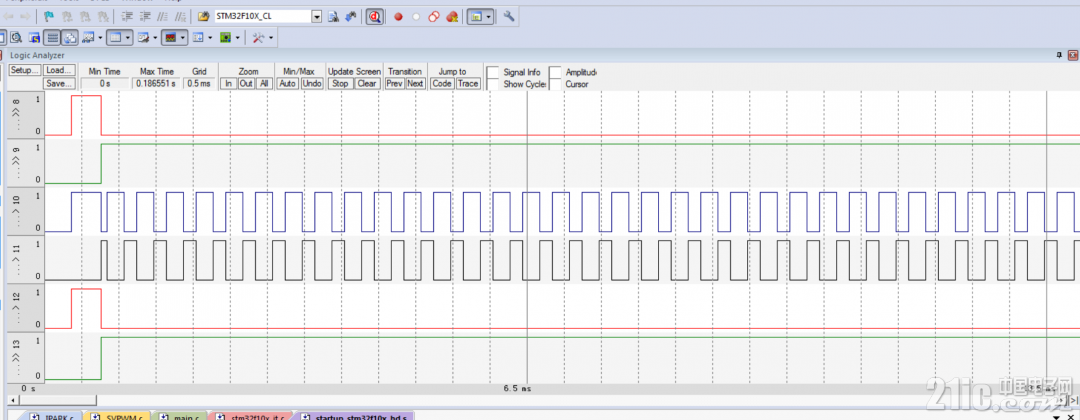This screenshot has height=420, width=1080.
Task: Expand the window layout dropdown arrow
Action: 488,17
